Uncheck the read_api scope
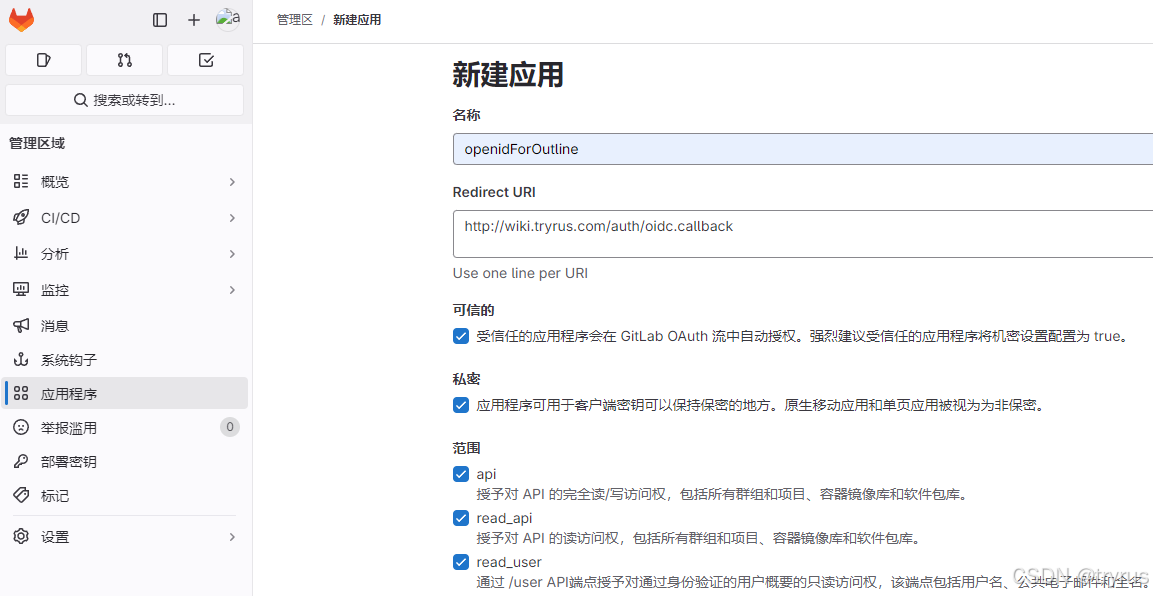Viewport: 1153px width, 596px height. pos(461,518)
